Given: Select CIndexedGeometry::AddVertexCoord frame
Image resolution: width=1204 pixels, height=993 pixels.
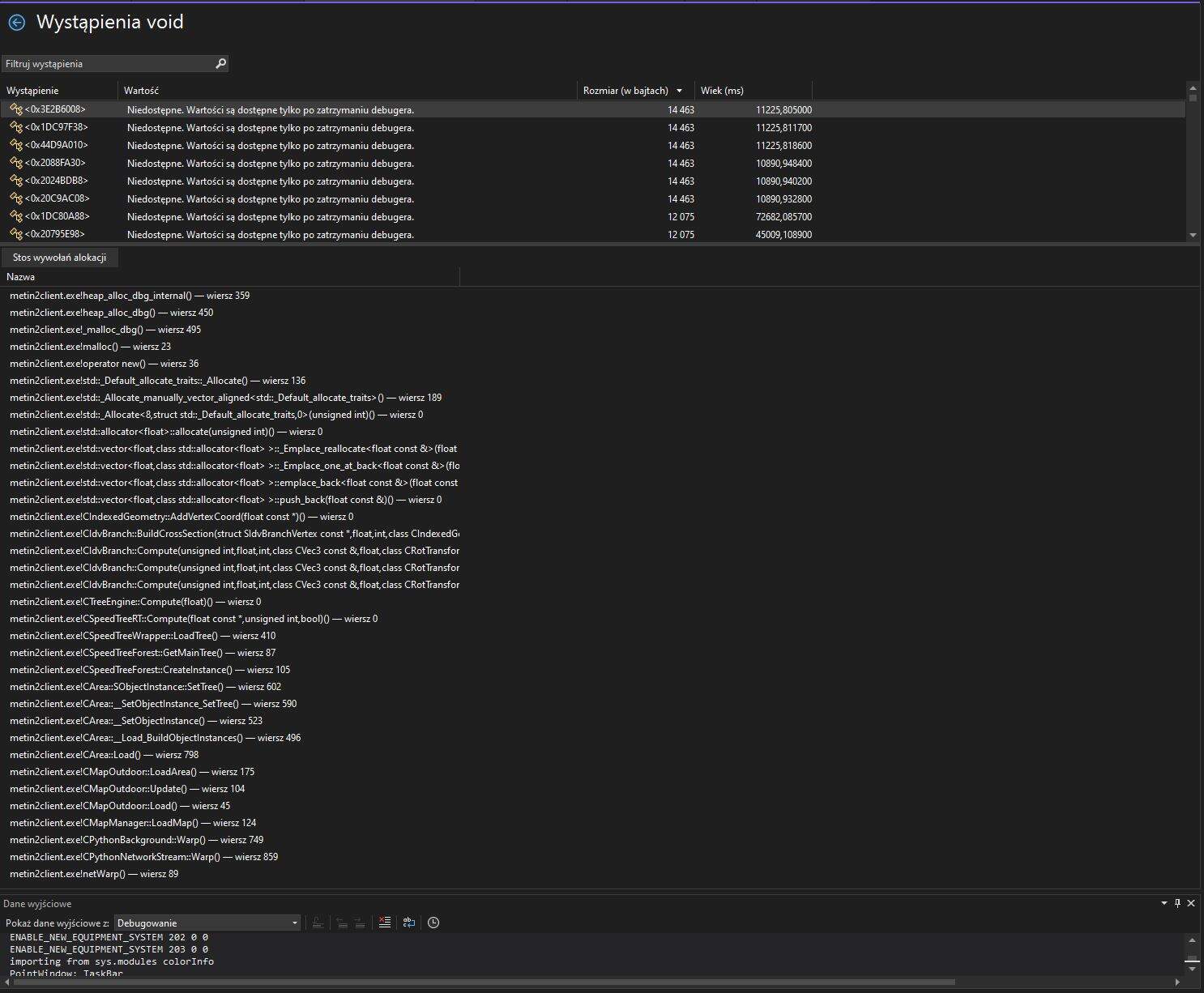Looking at the screenshot, I should pos(181,517).
